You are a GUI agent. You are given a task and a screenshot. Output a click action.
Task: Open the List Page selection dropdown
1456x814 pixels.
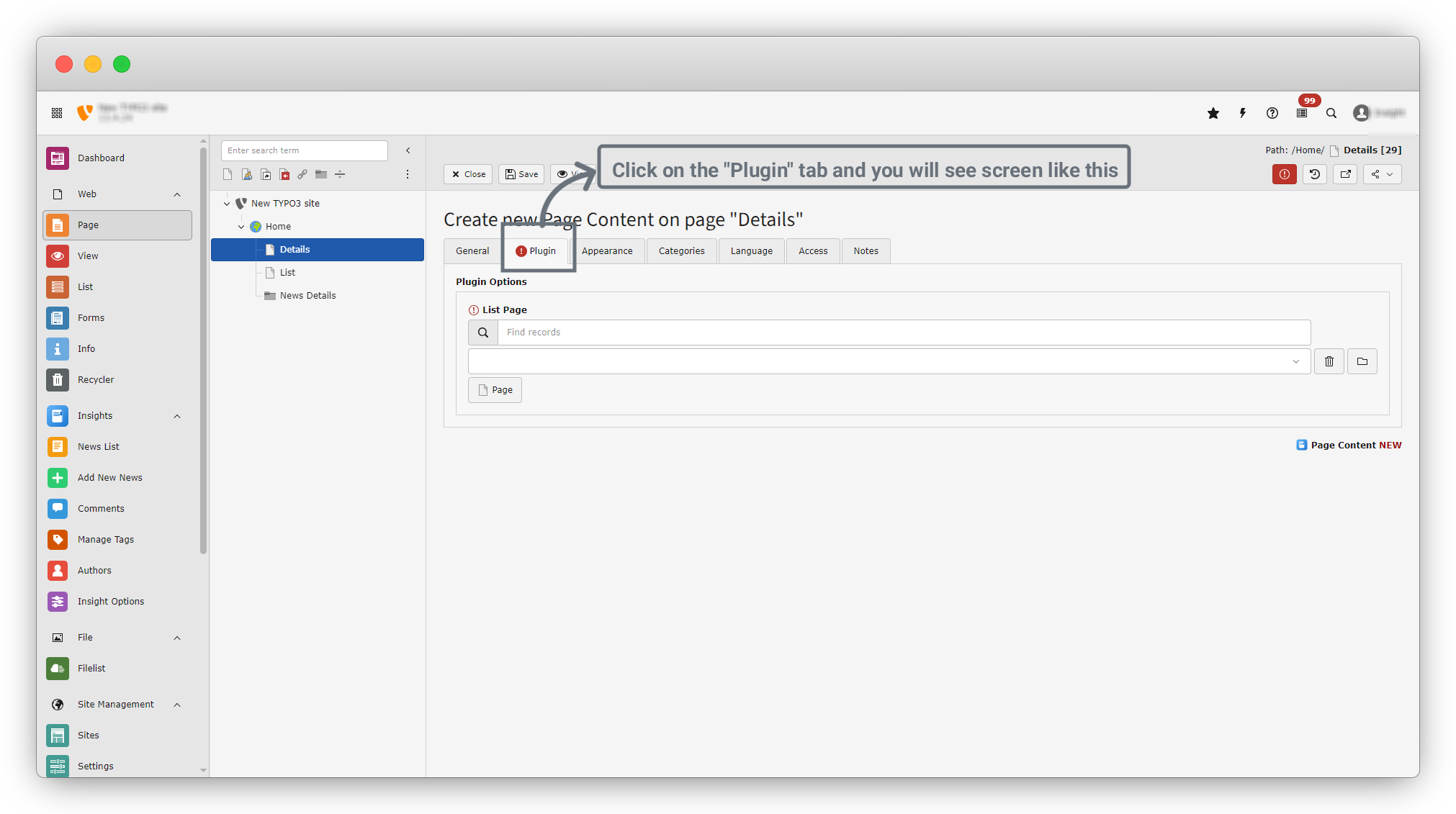point(889,361)
